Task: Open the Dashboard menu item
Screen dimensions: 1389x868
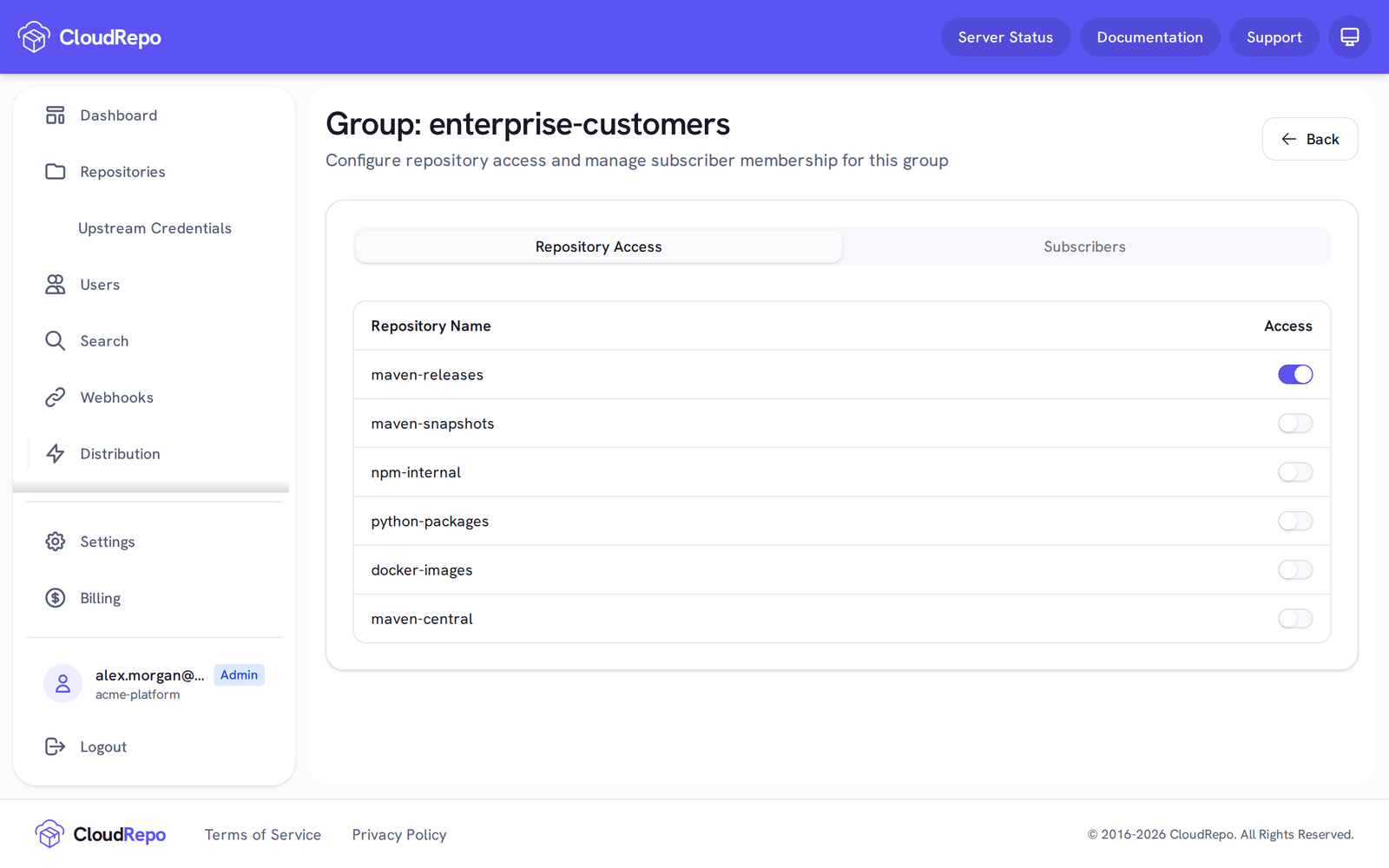Action: 119,115
